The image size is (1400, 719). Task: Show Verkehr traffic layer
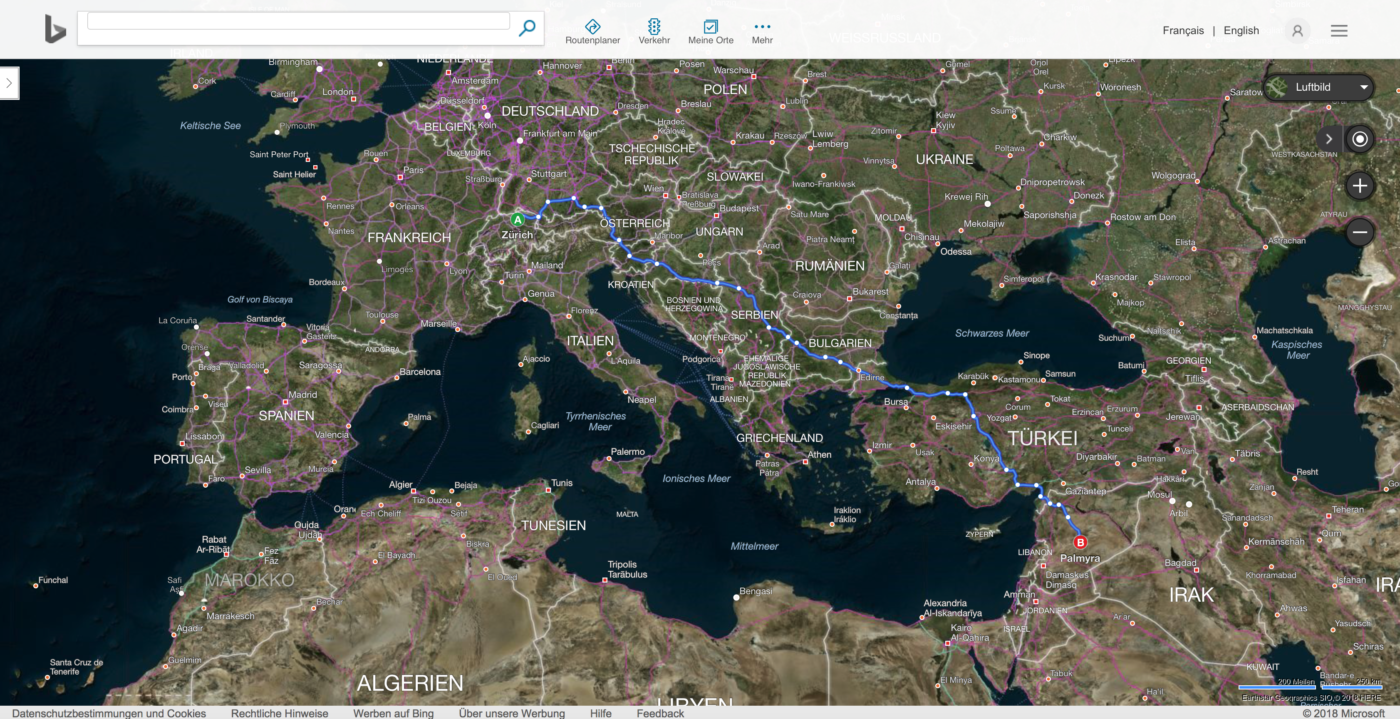coord(654,31)
